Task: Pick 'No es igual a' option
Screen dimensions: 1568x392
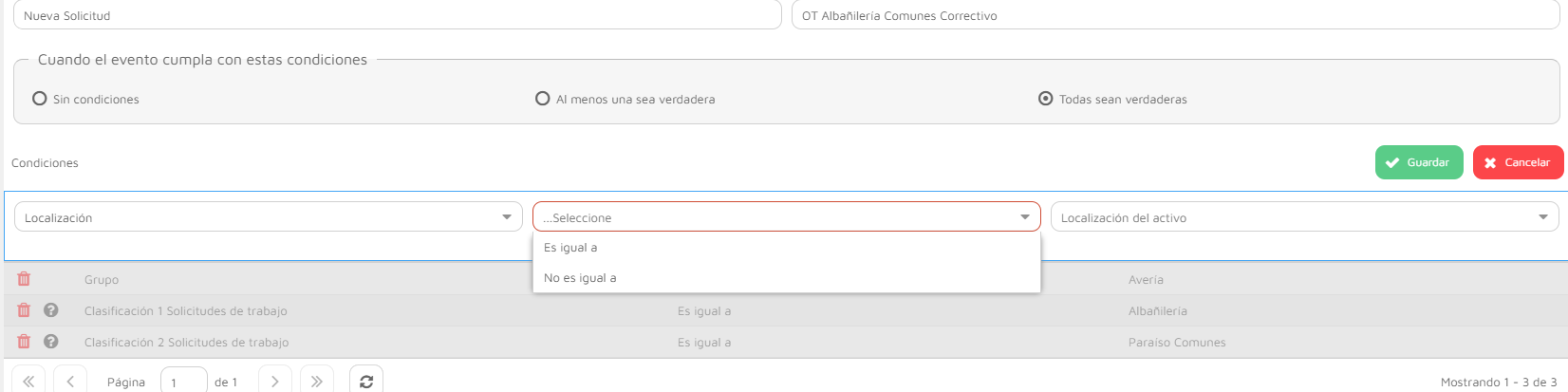Action: pos(580,278)
